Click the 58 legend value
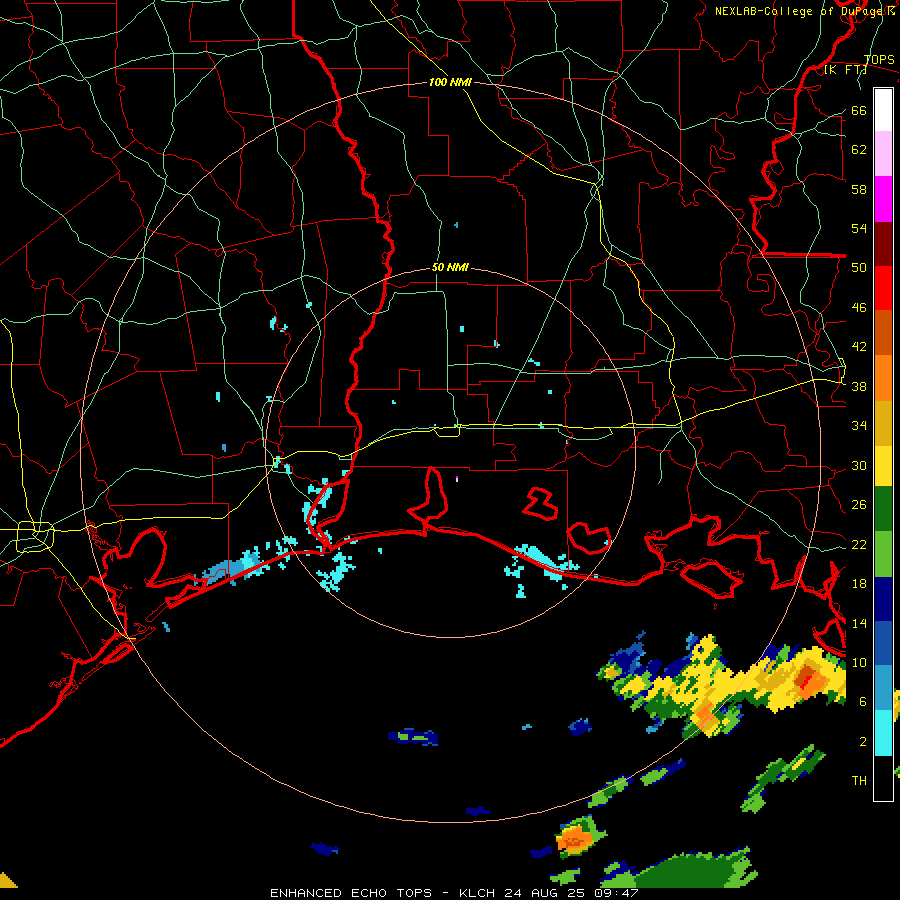 (x=859, y=189)
